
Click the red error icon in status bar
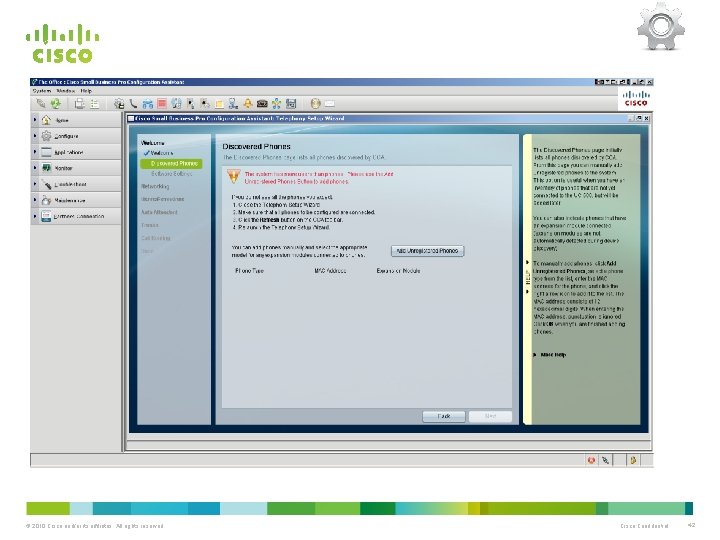pos(591,460)
